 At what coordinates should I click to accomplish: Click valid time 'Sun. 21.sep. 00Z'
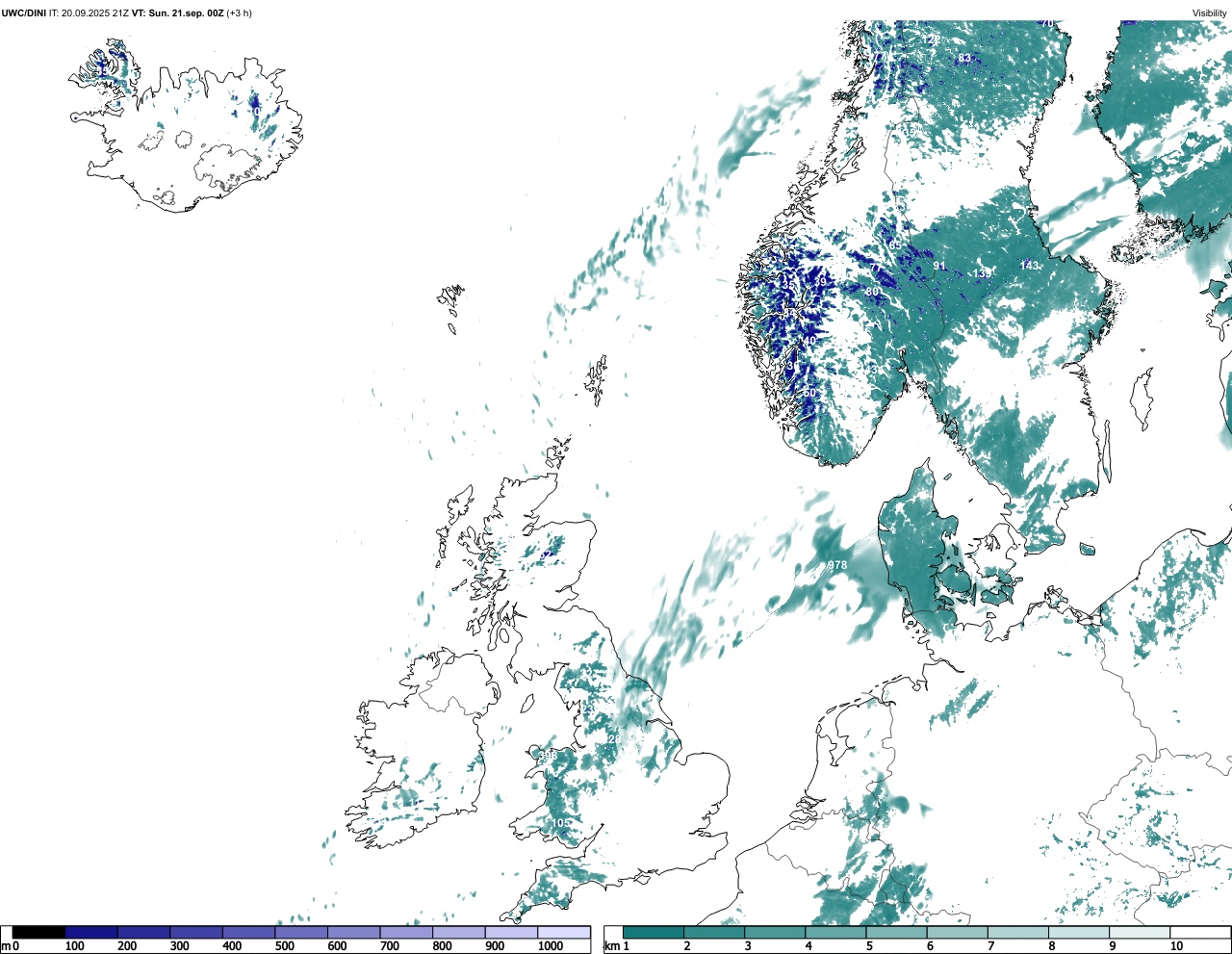point(185,13)
